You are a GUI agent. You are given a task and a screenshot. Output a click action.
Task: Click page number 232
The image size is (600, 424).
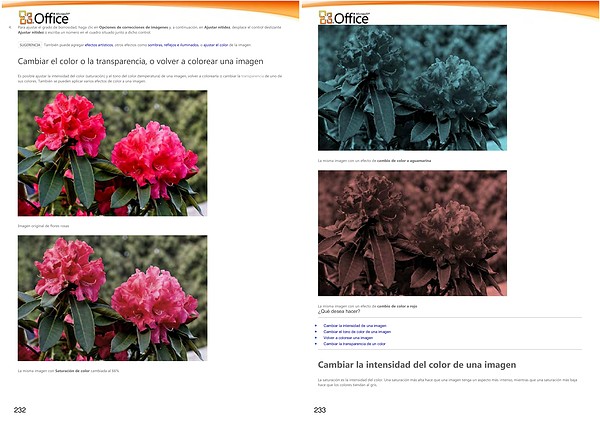tap(20, 411)
